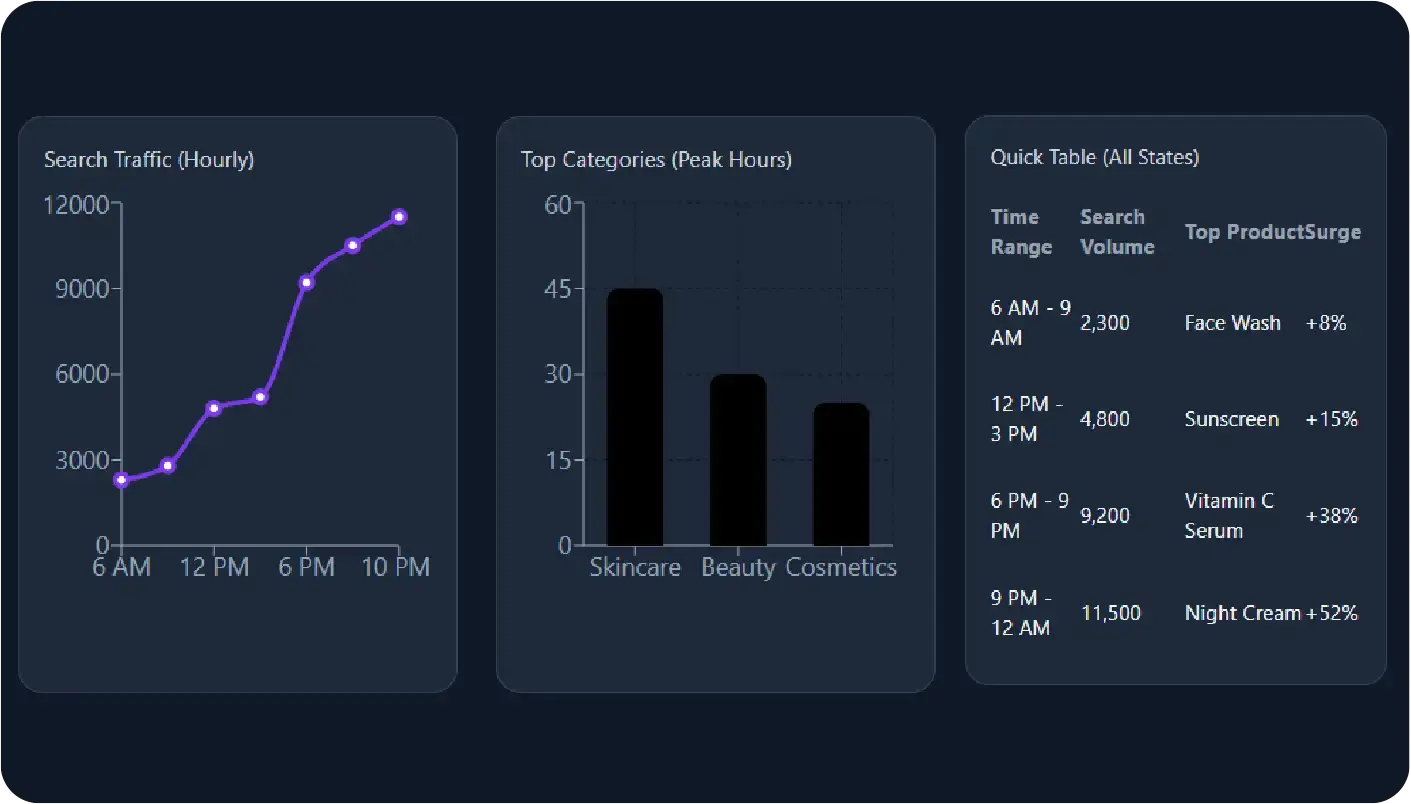This screenshot has height=804, width=1411.
Task: Select the Beauty bar in the chart
Action: (x=738, y=460)
